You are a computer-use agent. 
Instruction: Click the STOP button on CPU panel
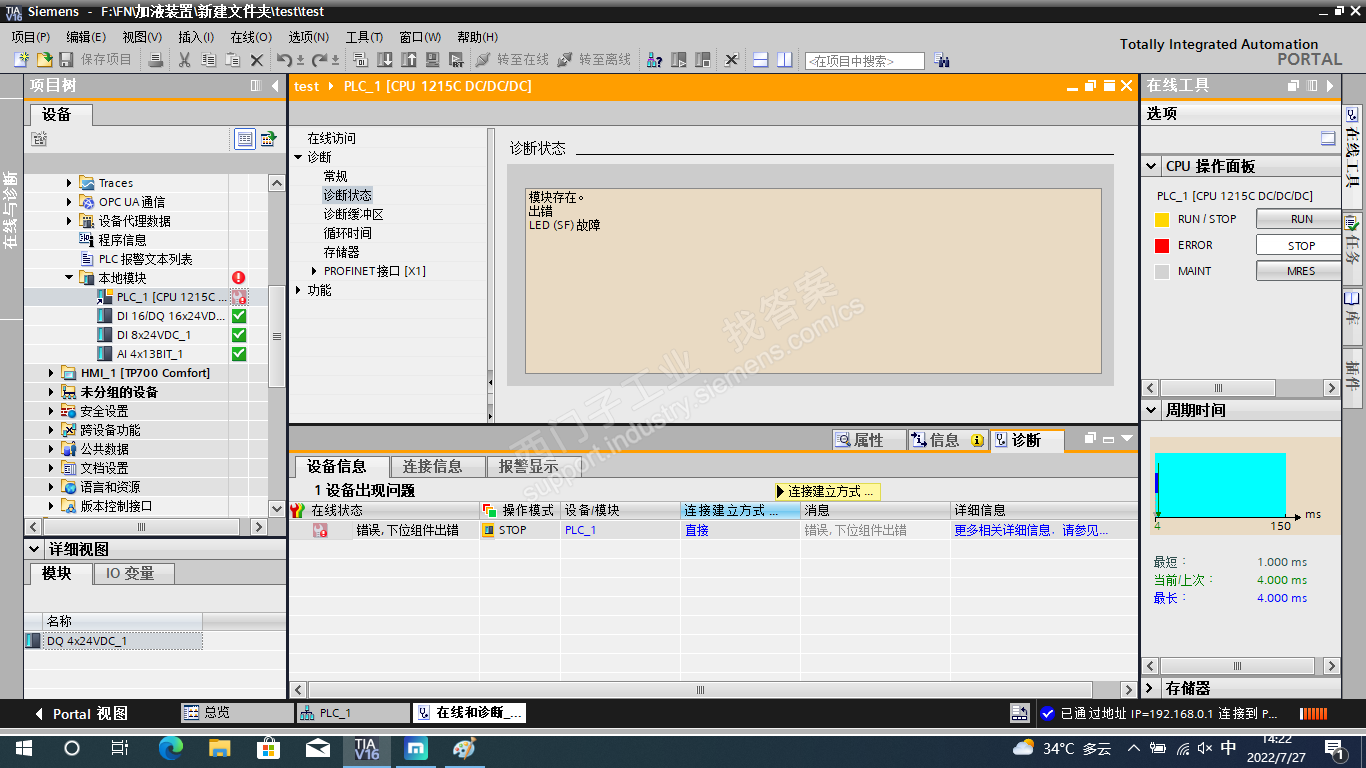pyautogui.click(x=1301, y=245)
